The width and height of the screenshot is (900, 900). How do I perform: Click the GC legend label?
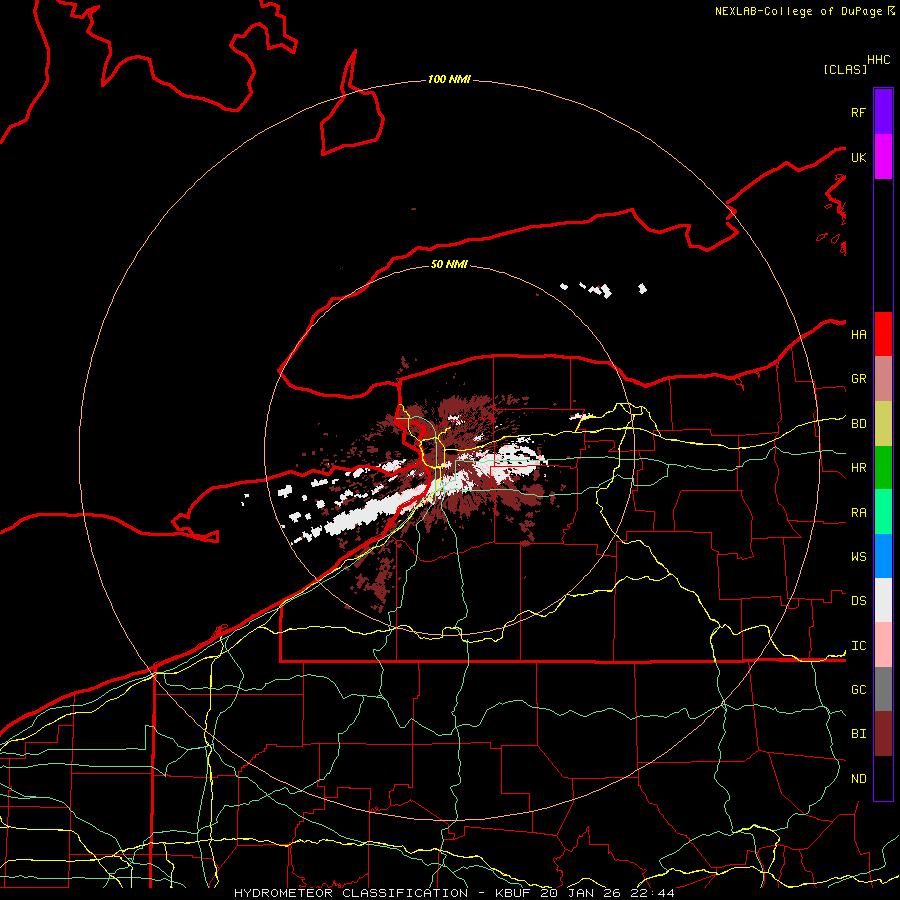(859, 690)
